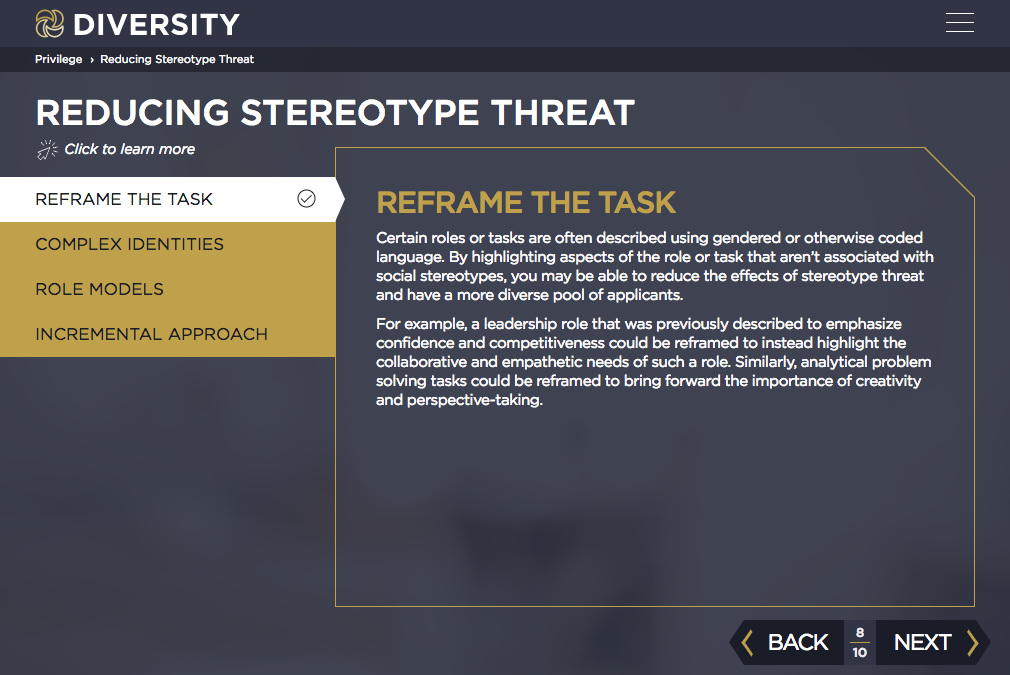Click the left chevron on Back button
Screen dimensions: 1010x675
pos(747,642)
